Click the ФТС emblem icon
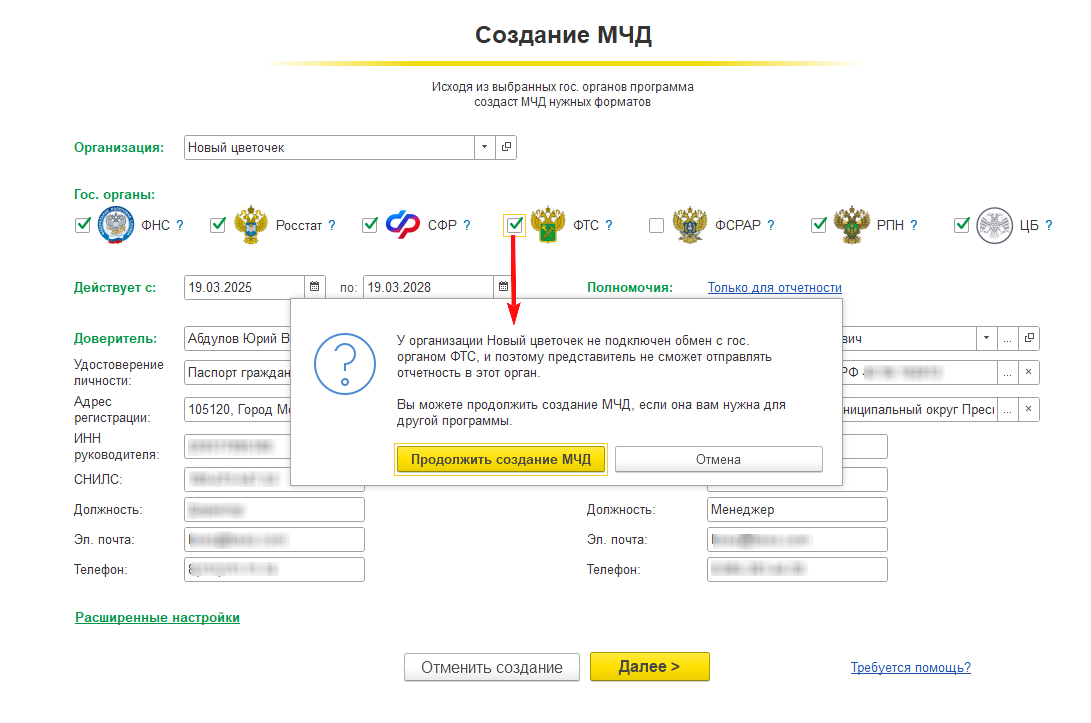 point(548,225)
